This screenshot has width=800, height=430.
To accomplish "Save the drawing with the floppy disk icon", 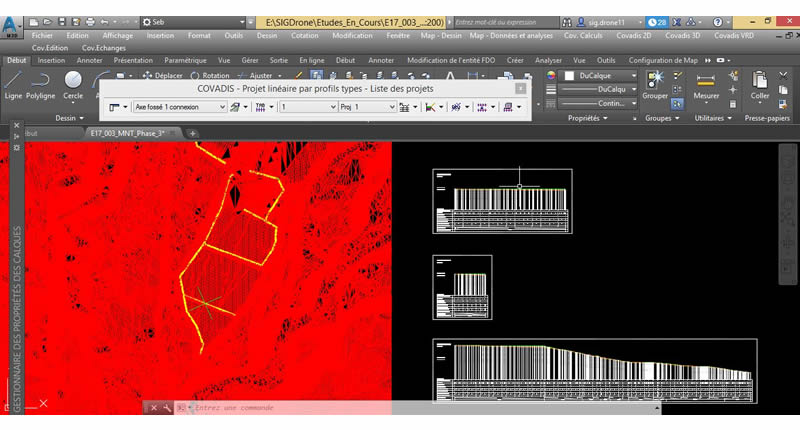I will [x=62, y=22].
